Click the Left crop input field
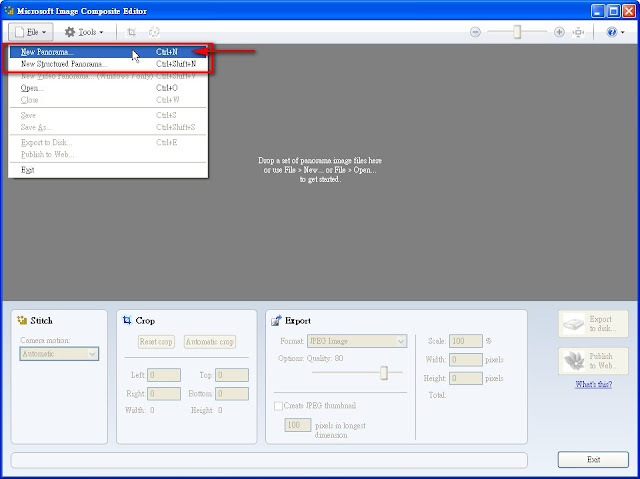Viewport: 640px width, 479px height. click(164, 375)
